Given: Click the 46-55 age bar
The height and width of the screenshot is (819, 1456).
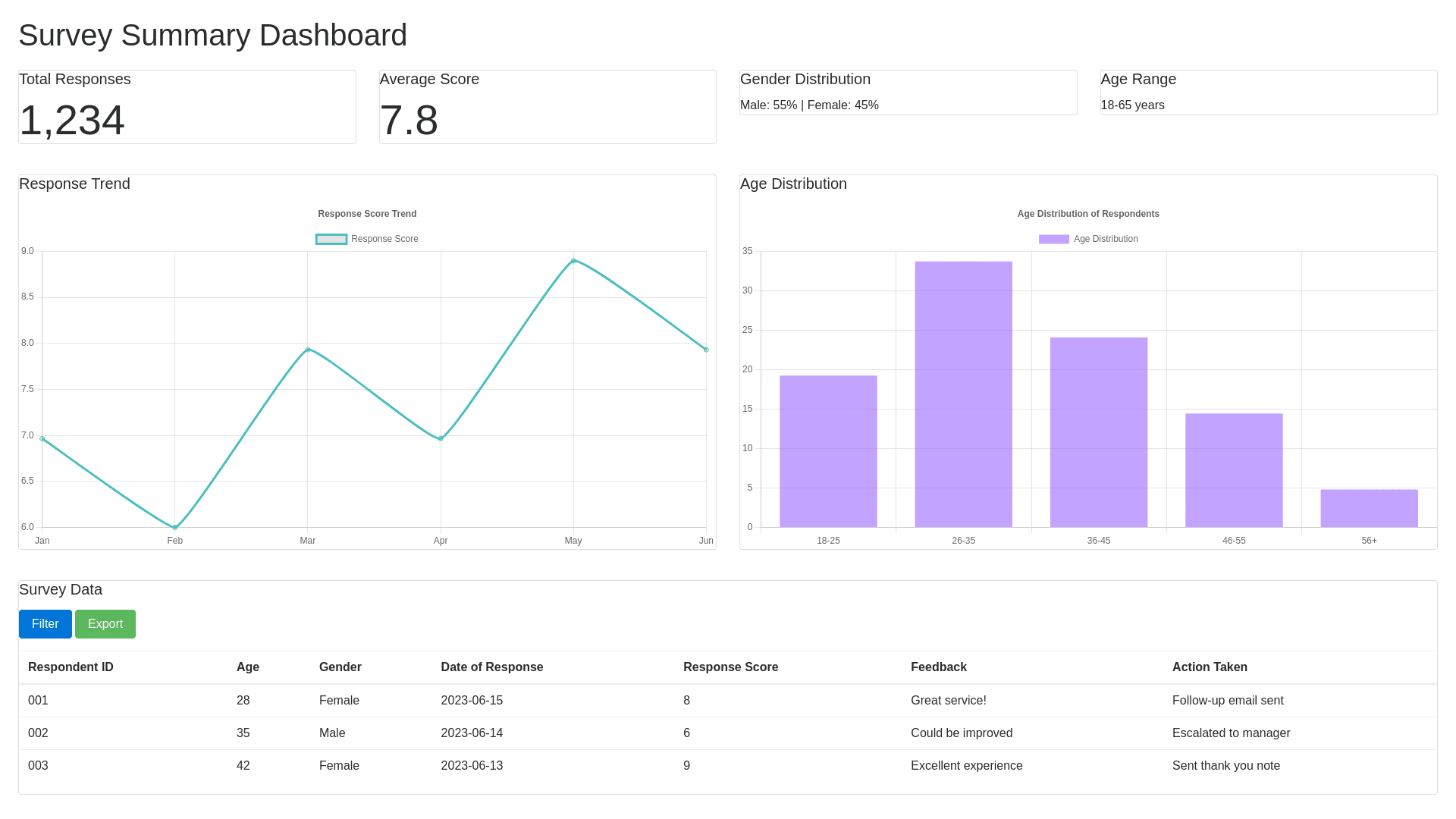Looking at the screenshot, I should pos(1234,470).
